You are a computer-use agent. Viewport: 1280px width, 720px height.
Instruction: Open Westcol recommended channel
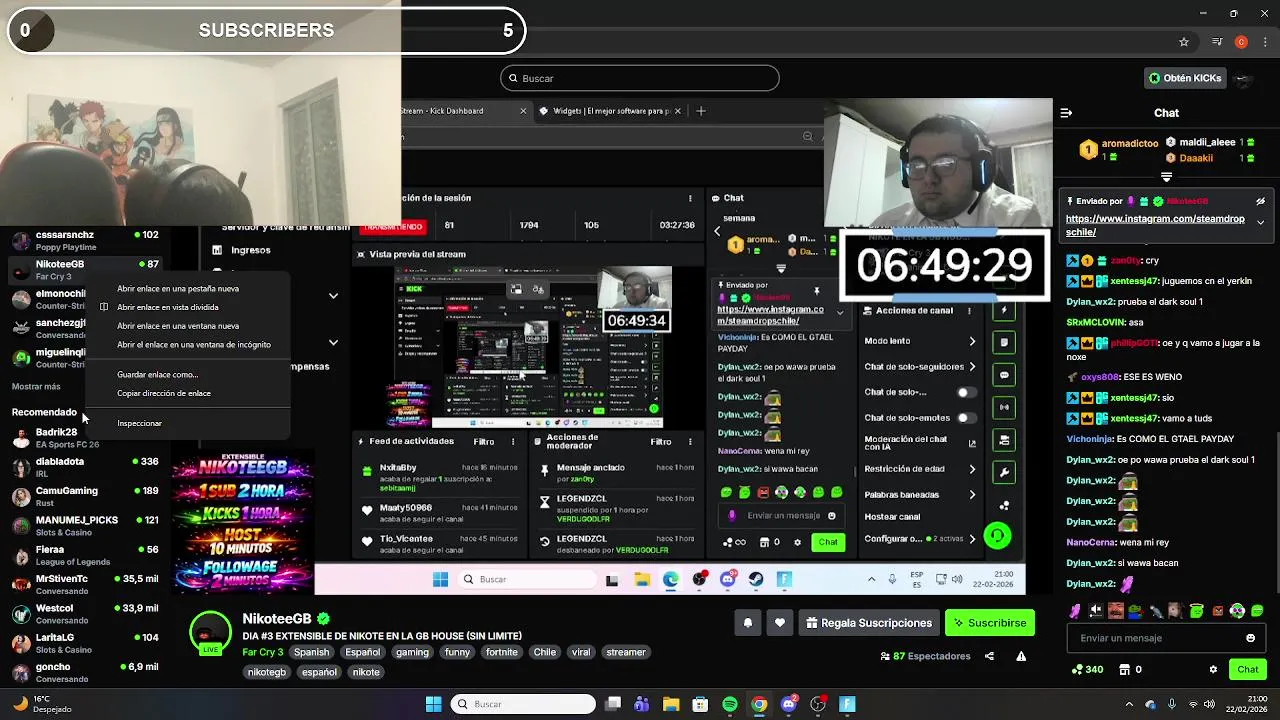click(85, 613)
